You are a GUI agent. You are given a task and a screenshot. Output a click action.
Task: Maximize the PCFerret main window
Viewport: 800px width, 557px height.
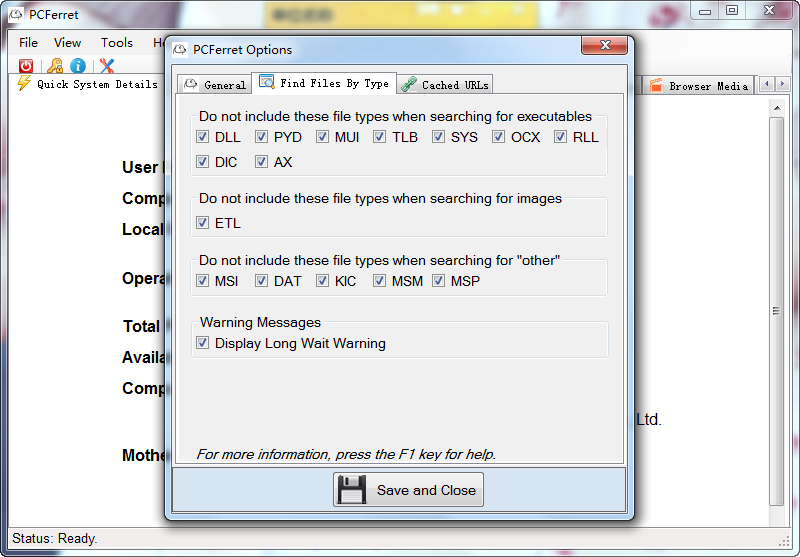point(732,11)
